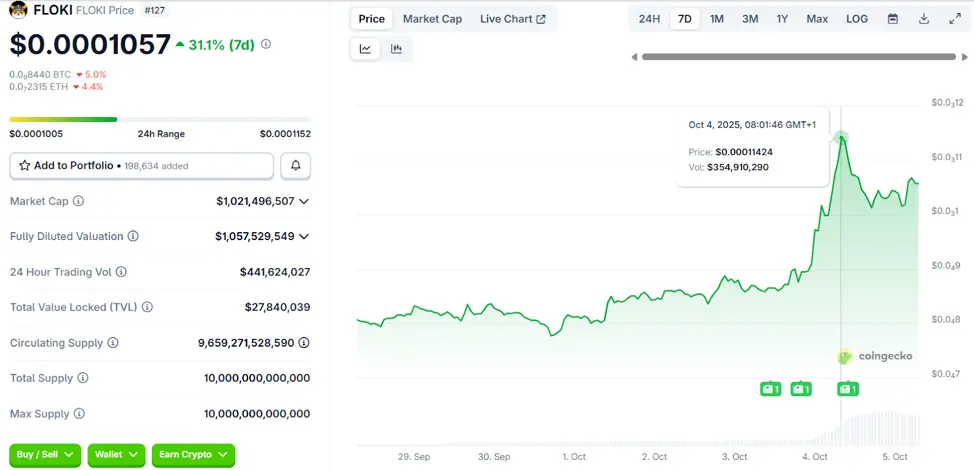Click Add to Portfolio button

[141, 165]
